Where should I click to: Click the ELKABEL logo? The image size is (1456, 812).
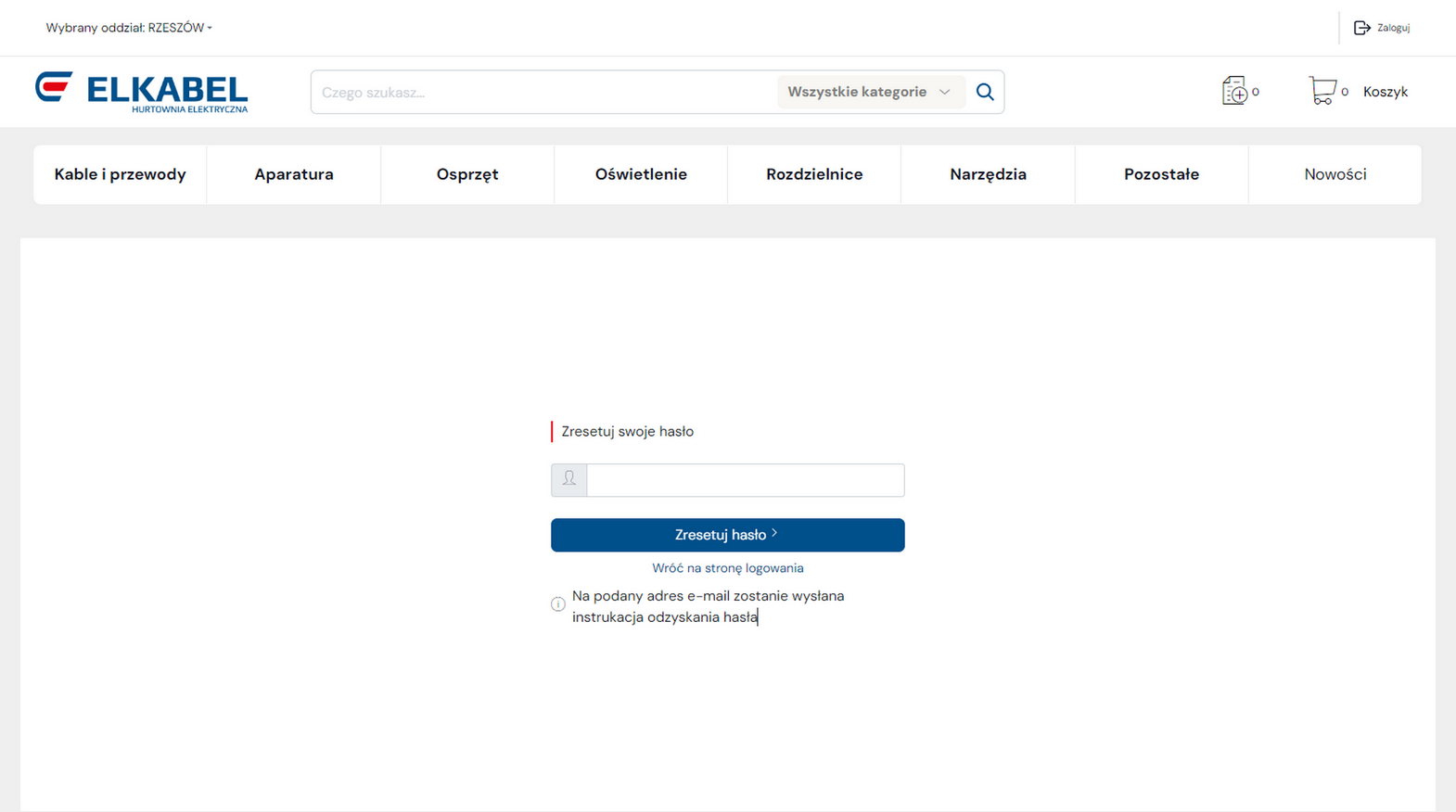[142, 92]
